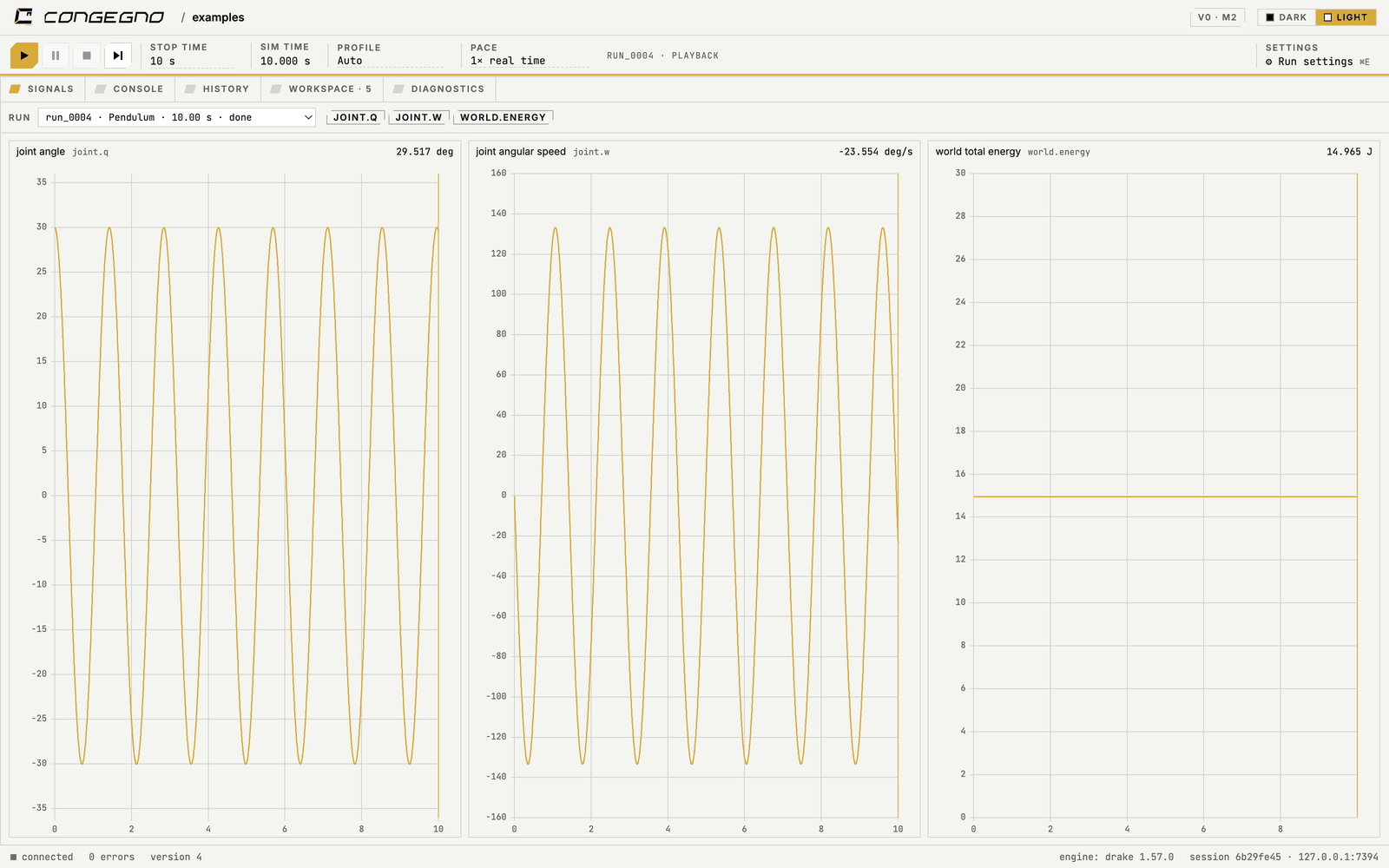Screen dimensions: 1389x868
Task: Click the connected status indicator
Action: (x=42, y=857)
